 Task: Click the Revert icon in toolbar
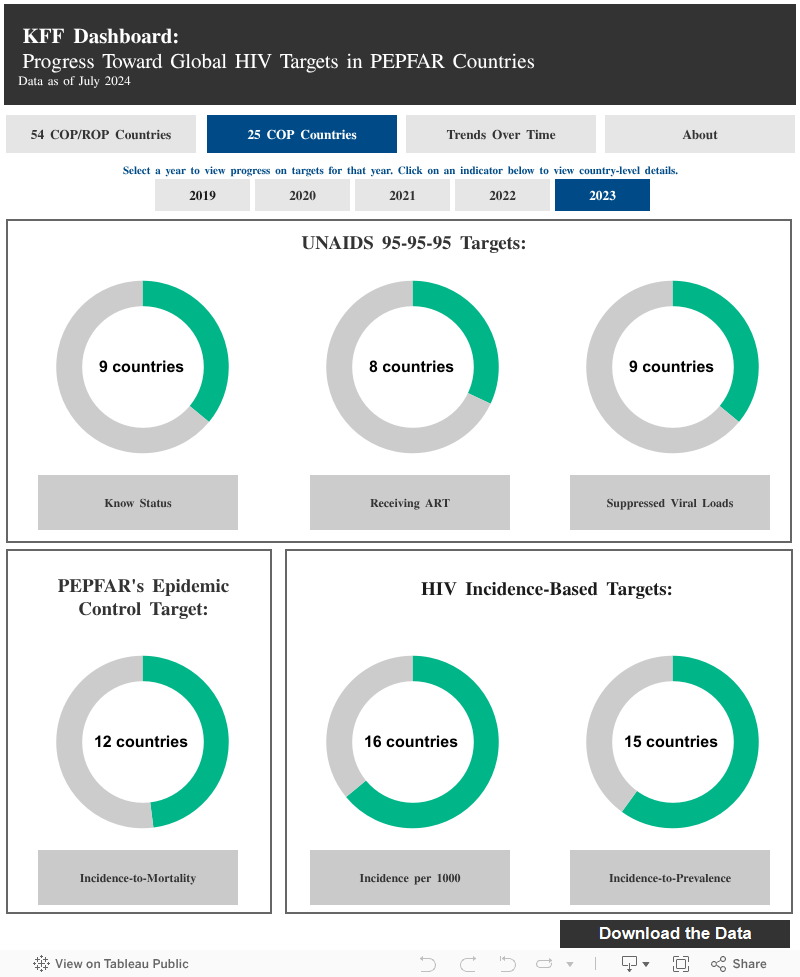click(507, 964)
